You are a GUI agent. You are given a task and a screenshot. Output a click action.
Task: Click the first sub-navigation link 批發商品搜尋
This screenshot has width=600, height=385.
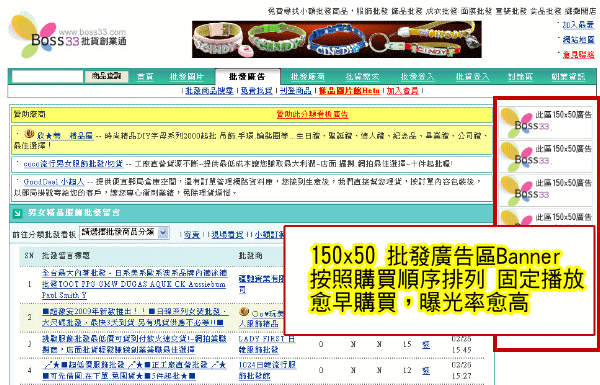[209, 91]
